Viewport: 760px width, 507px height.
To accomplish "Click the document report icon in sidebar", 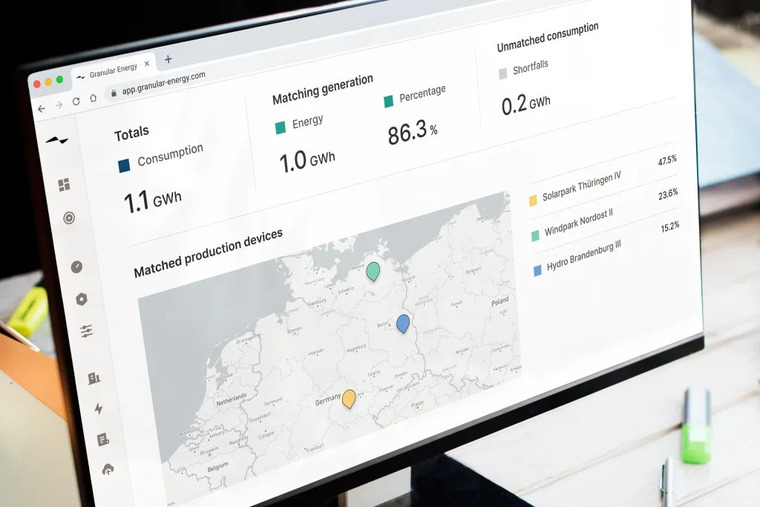I will 102,439.
